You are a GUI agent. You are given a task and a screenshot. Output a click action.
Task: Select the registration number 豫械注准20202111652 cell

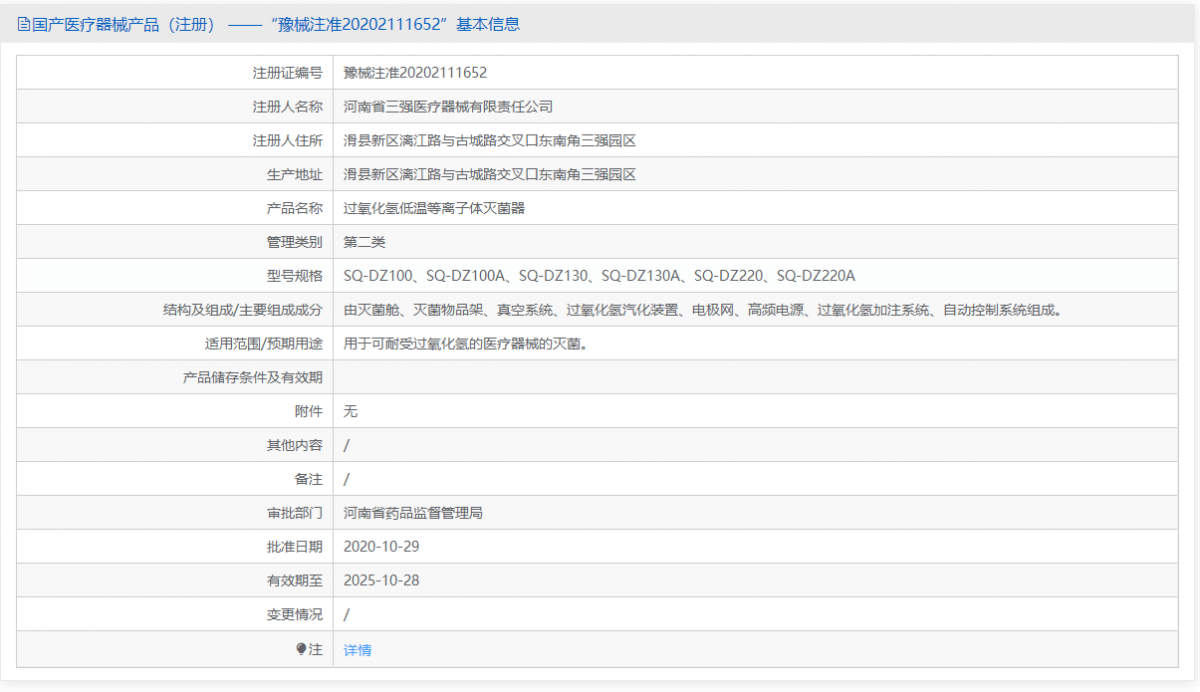click(x=415, y=72)
